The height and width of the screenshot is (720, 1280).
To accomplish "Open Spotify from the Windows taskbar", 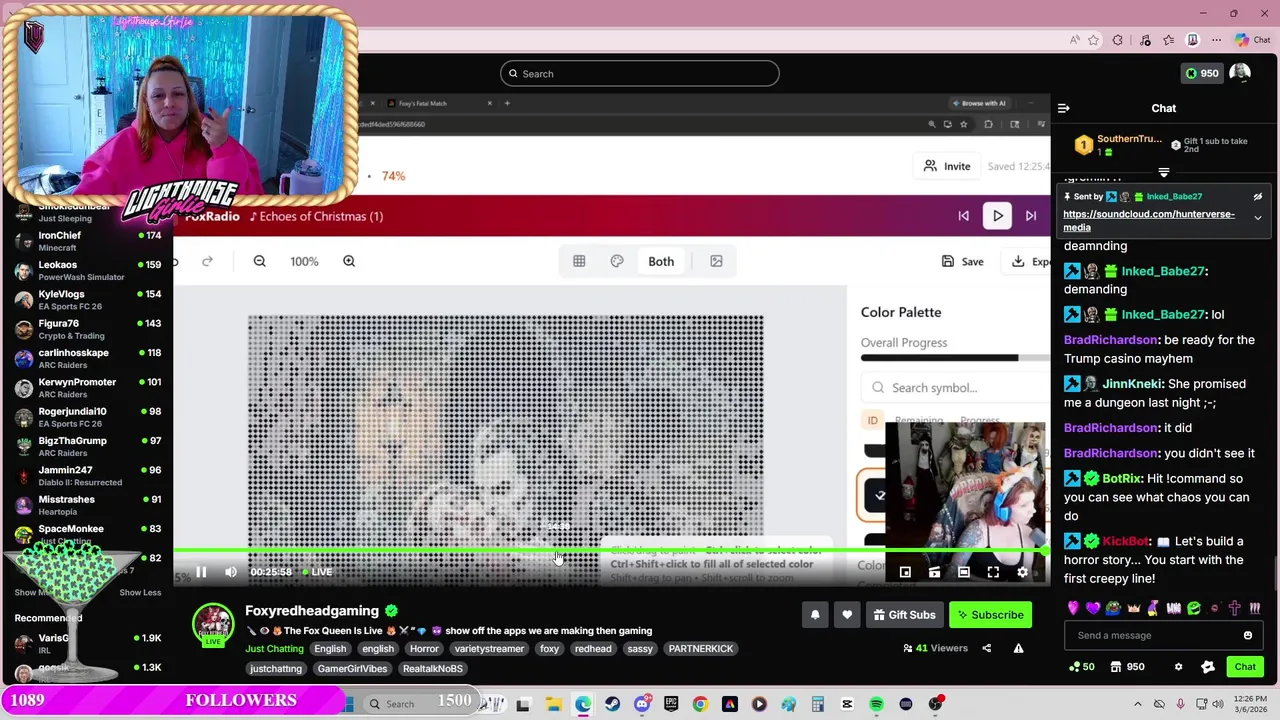I will pyautogui.click(x=876, y=704).
